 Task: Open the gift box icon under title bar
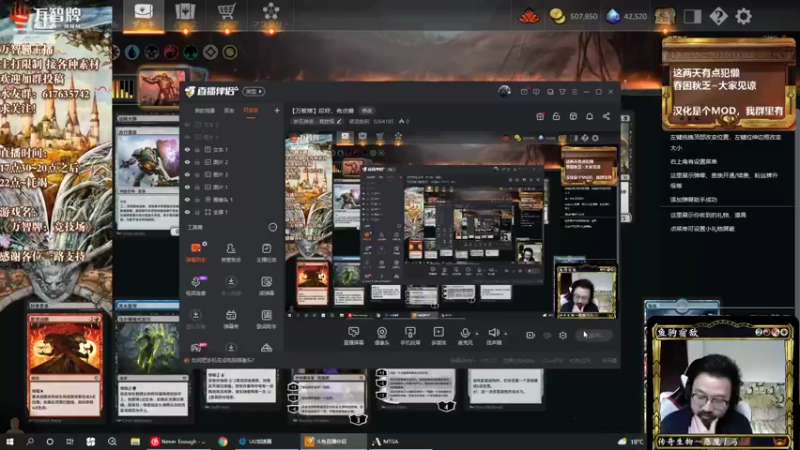point(540,116)
